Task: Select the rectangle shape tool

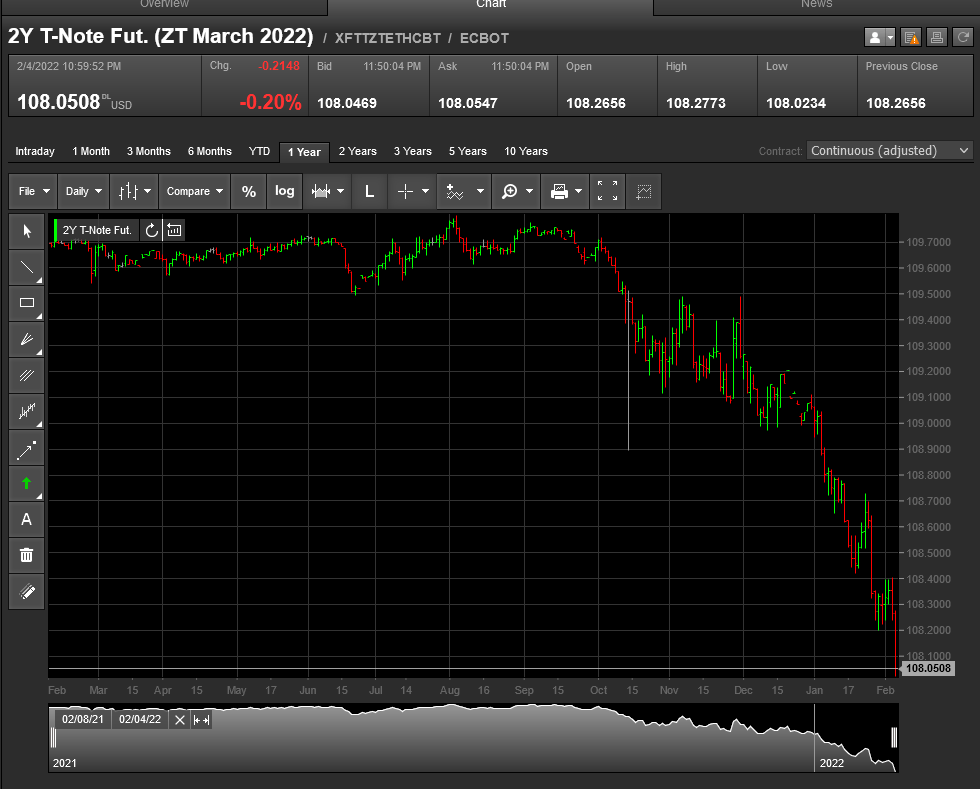Action: [27, 303]
